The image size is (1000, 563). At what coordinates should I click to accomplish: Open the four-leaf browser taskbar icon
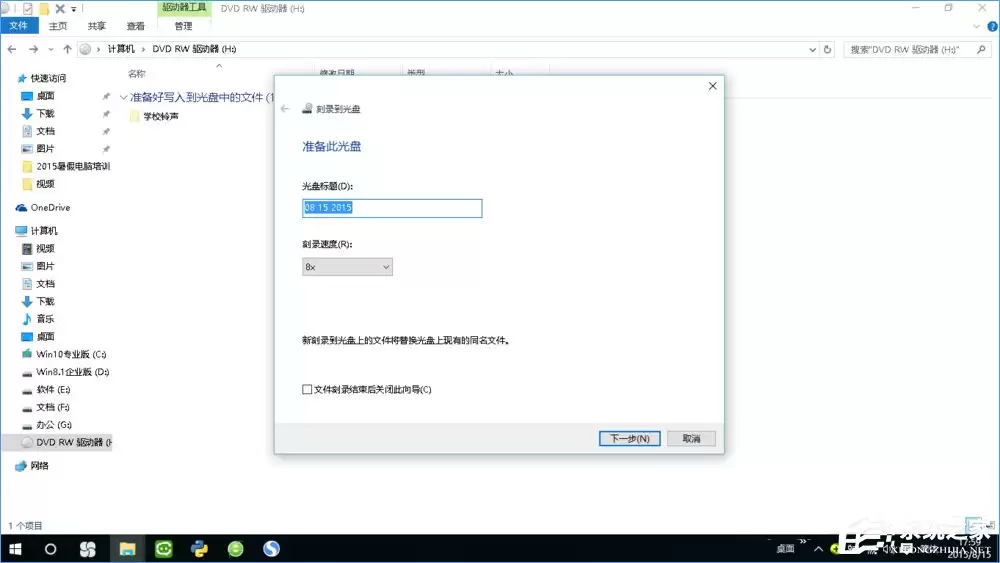click(x=87, y=549)
